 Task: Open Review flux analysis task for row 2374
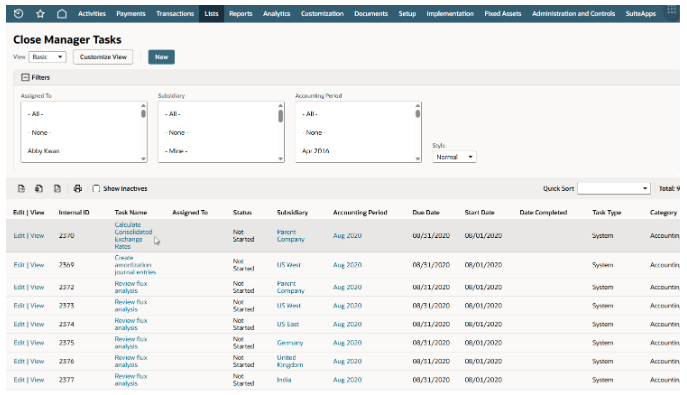pos(131,324)
